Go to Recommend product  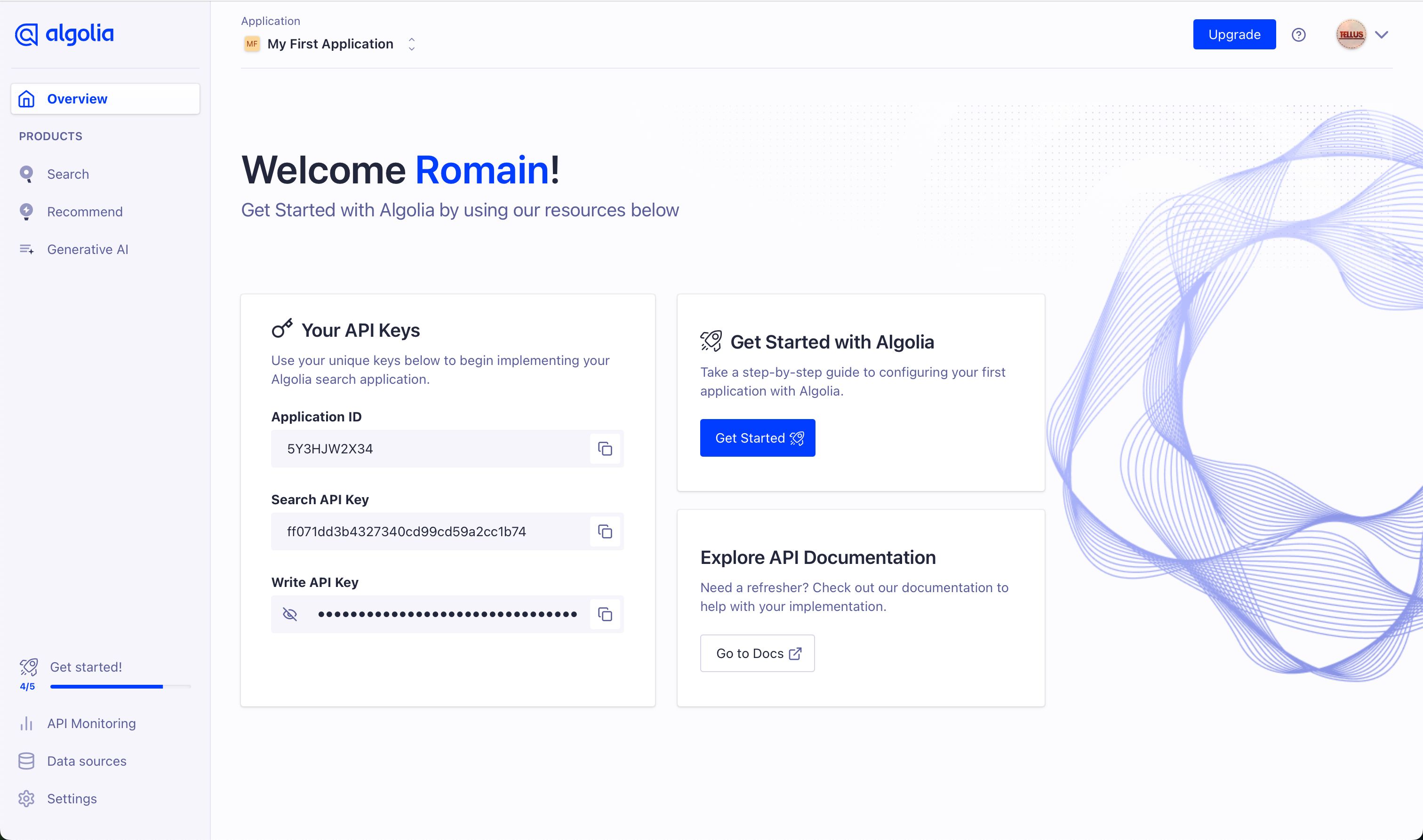pyautogui.click(x=84, y=212)
